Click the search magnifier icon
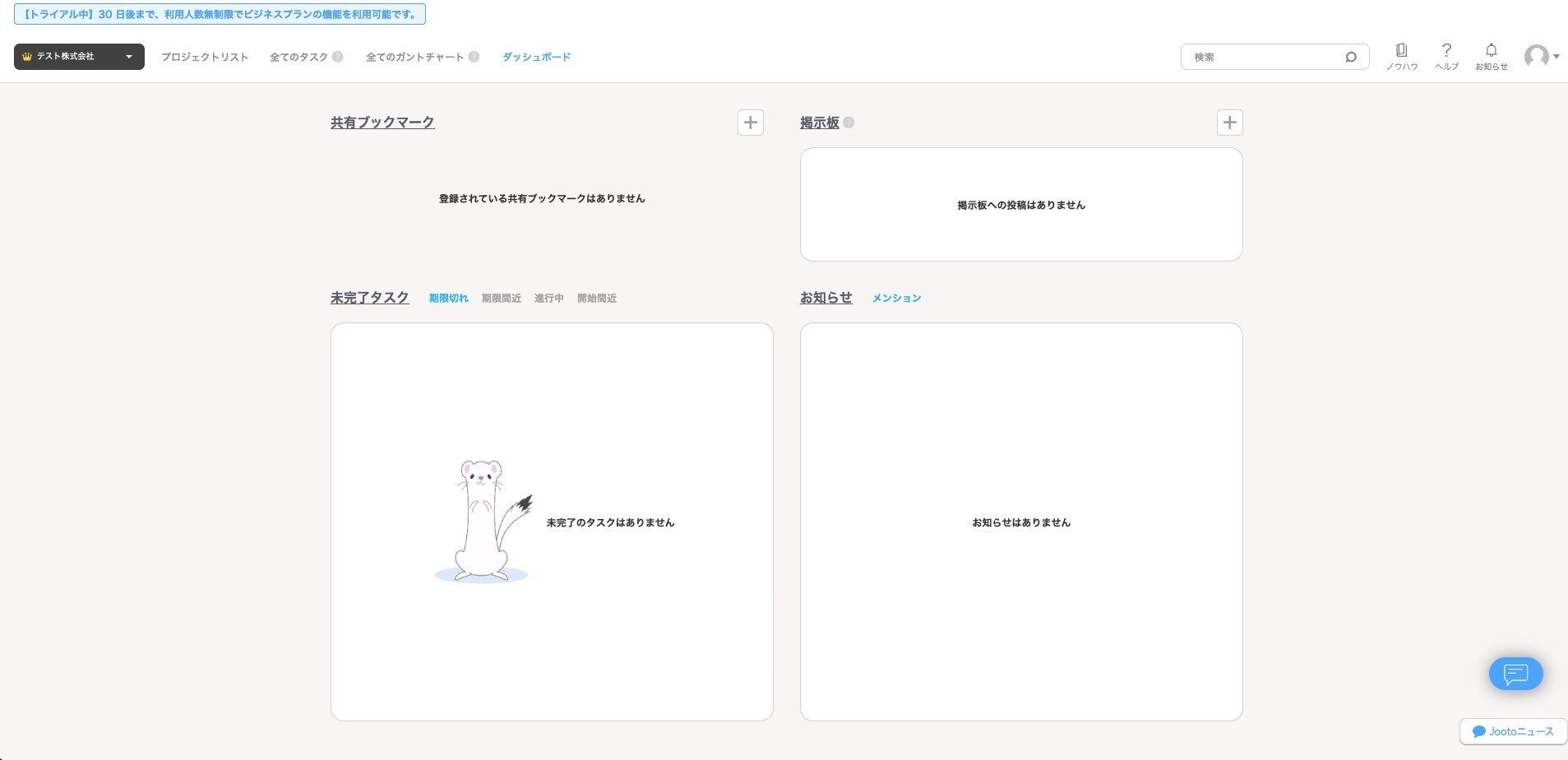This screenshot has width=1568, height=760. coord(1350,57)
